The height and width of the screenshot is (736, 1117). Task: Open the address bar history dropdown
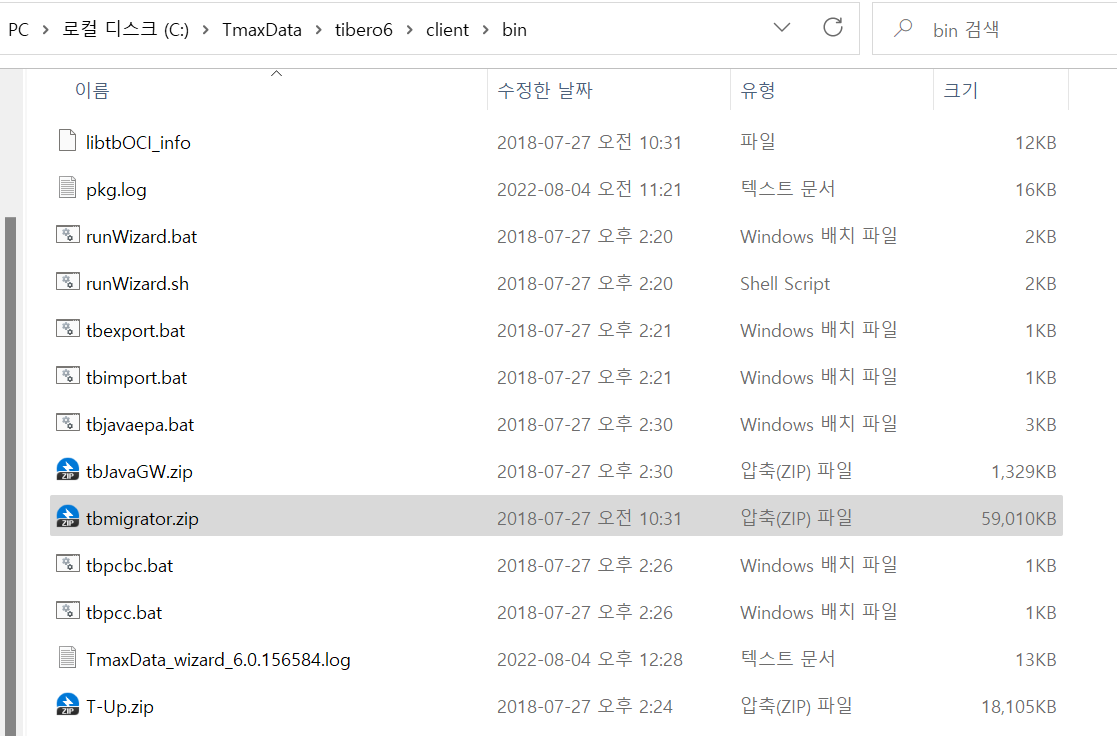(x=782, y=28)
